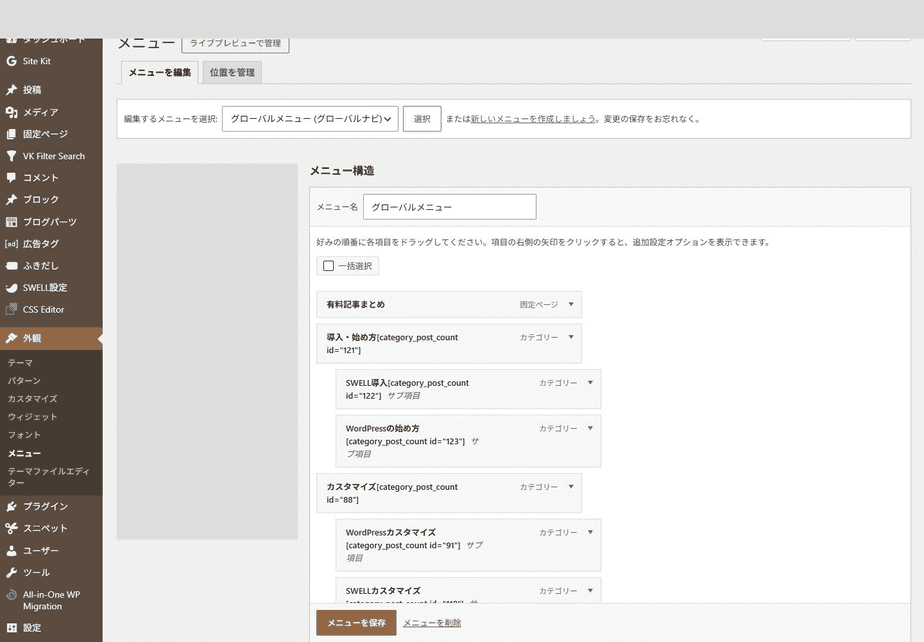
Task: Click the ふきだし balloon icon
Action: point(11,265)
